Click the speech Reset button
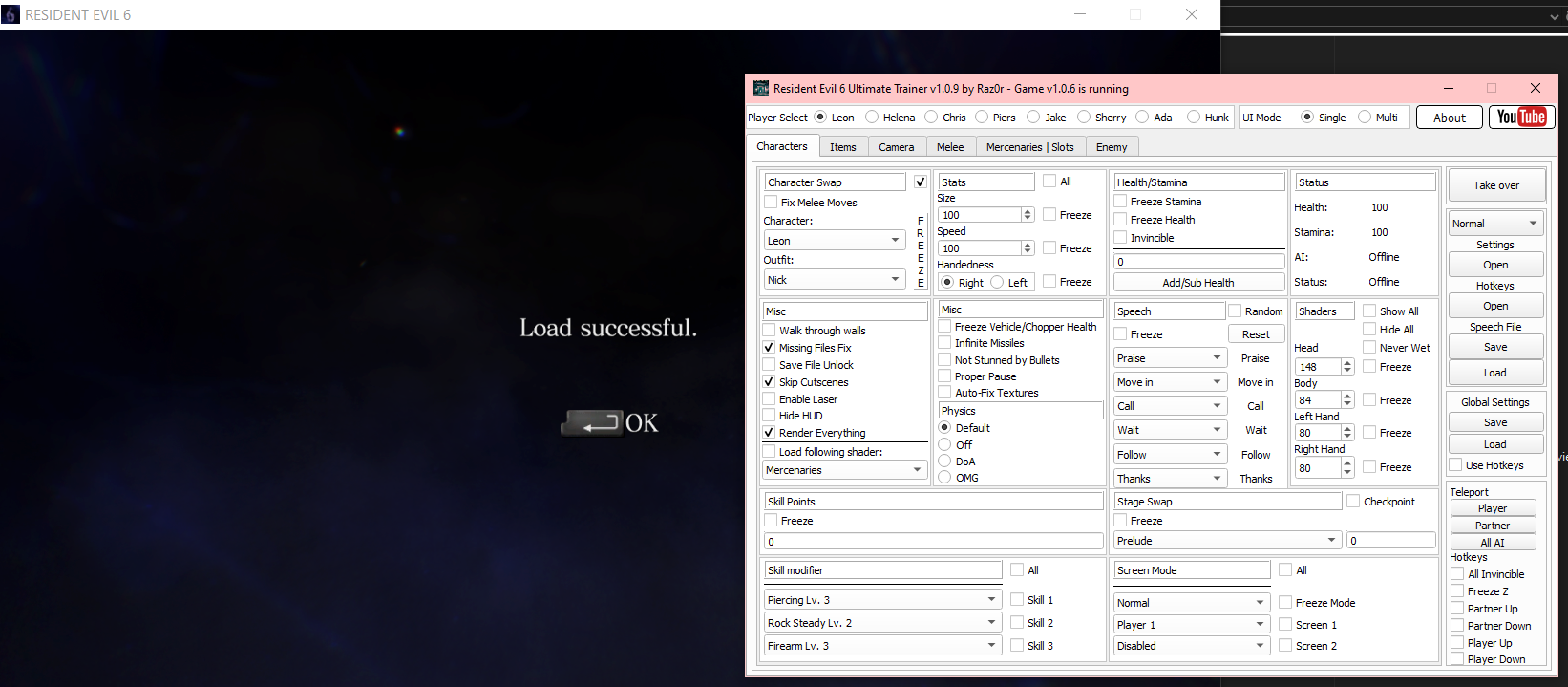This screenshot has width=1568, height=687. (1256, 334)
